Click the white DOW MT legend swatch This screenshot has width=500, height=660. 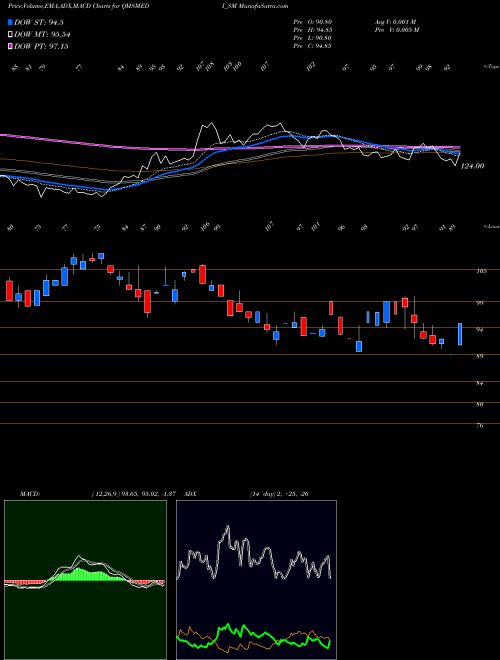point(11,35)
